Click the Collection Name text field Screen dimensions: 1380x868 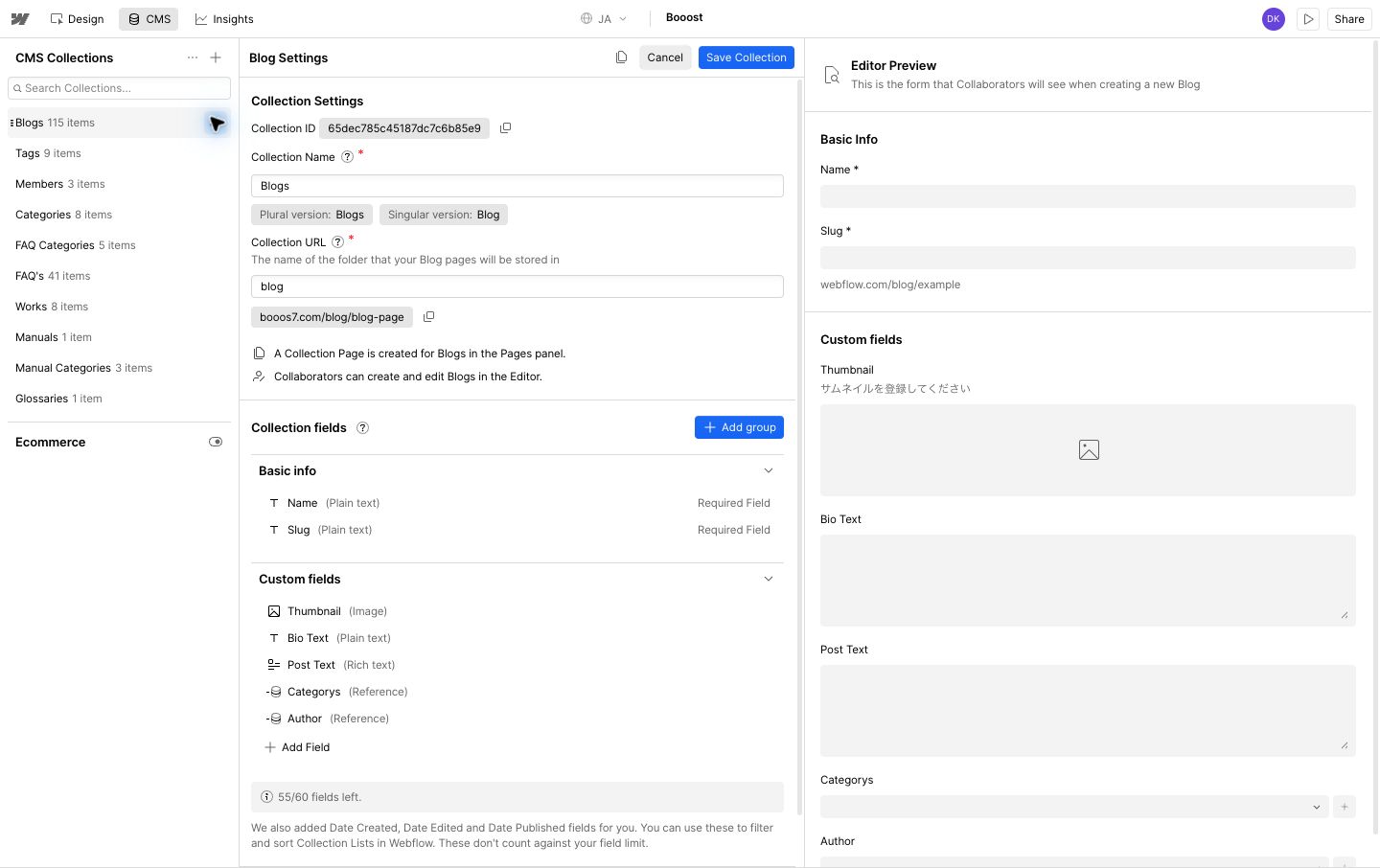click(517, 186)
